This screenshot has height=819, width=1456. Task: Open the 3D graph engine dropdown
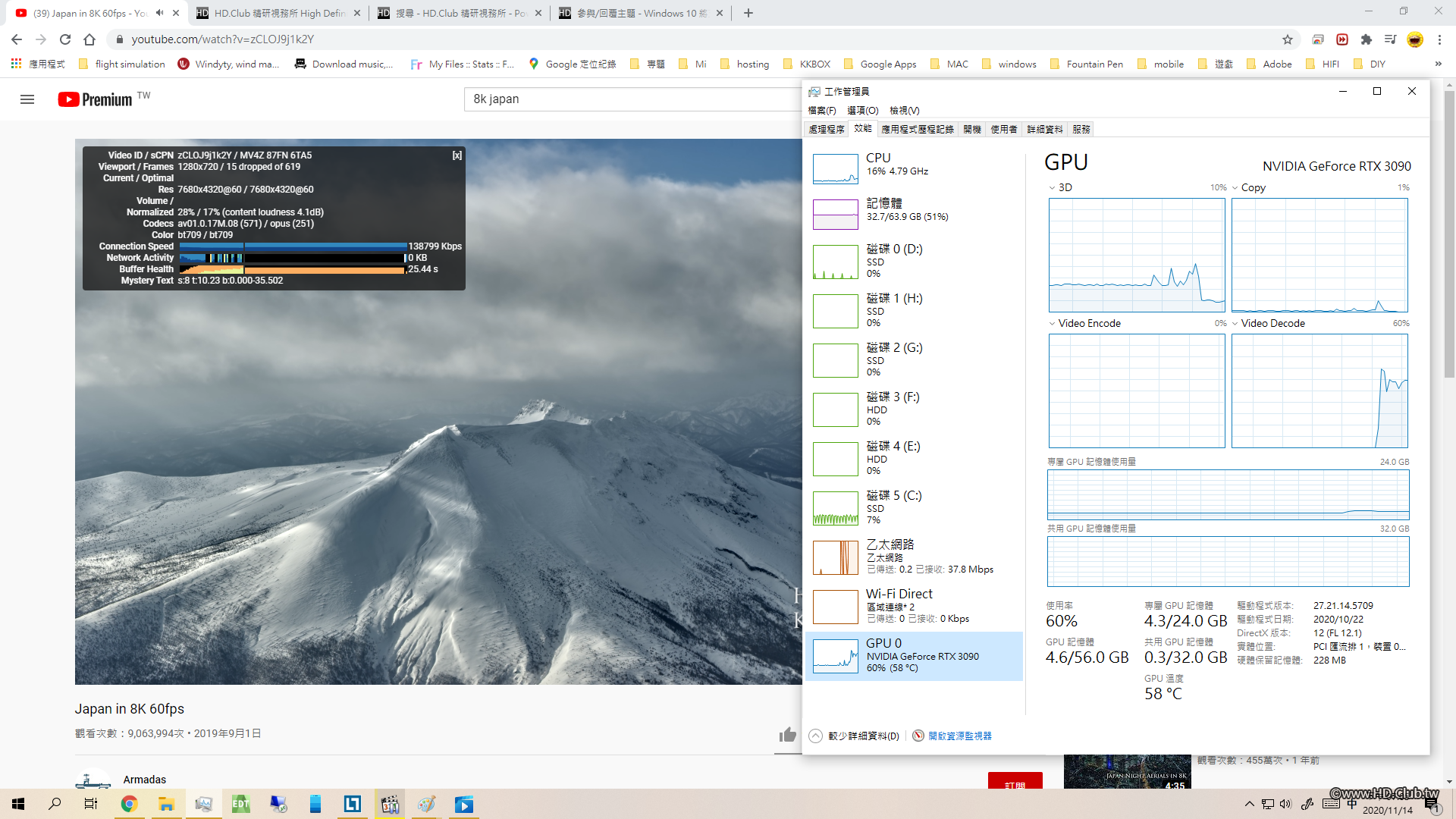[1052, 188]
